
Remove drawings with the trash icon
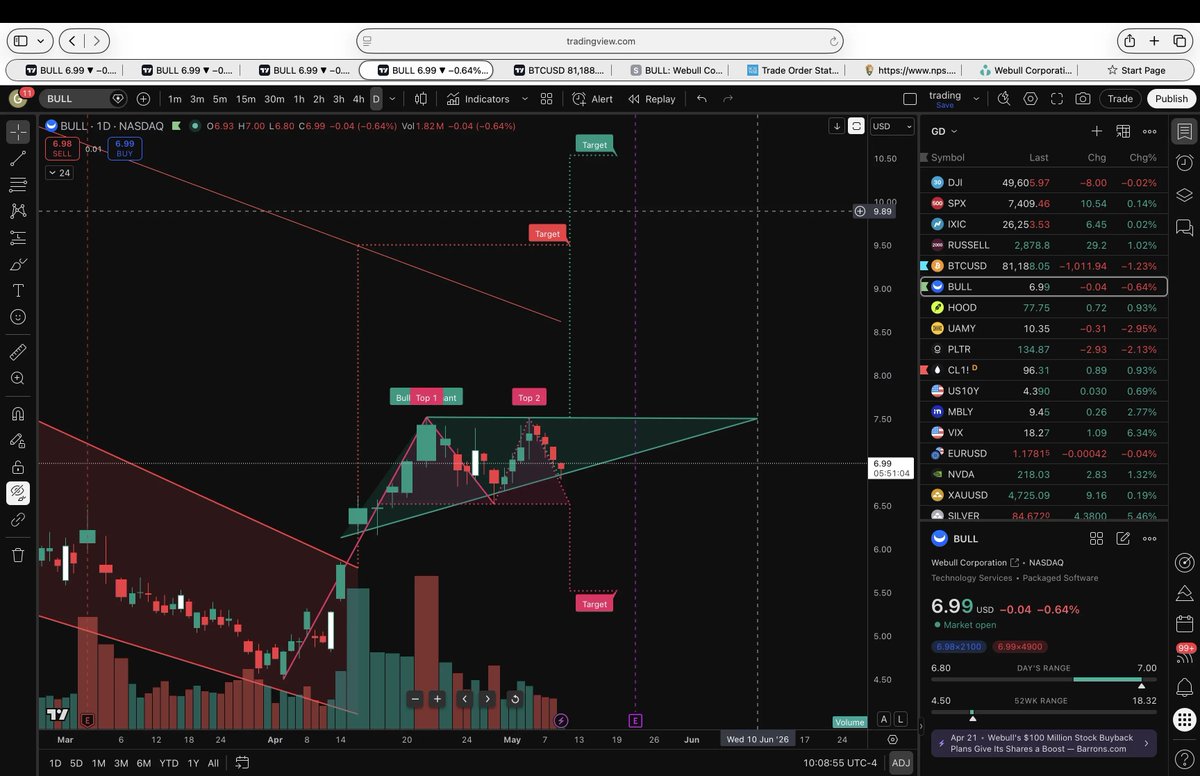[18, 555]
